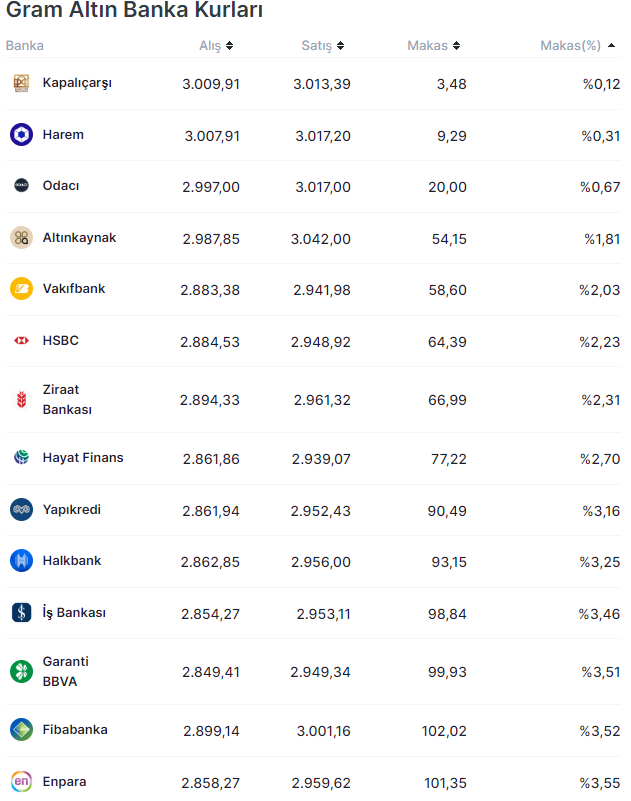Click the Kapalıçarşı logo icon

point(21,83)
